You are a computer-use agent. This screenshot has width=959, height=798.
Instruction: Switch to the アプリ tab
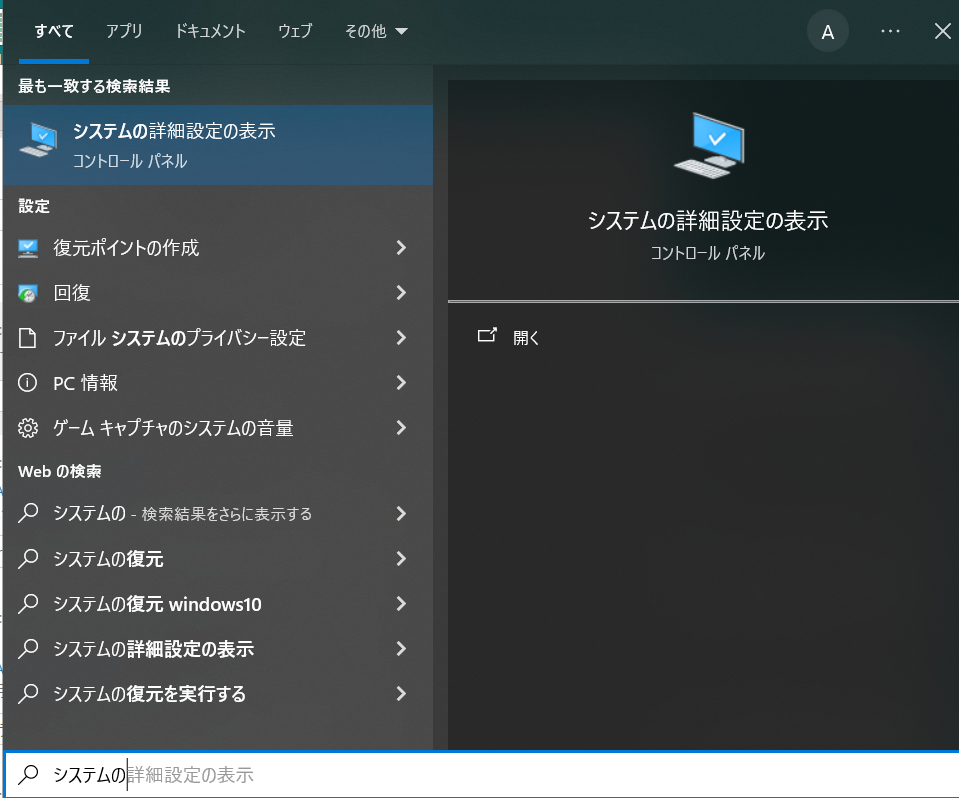124,31
